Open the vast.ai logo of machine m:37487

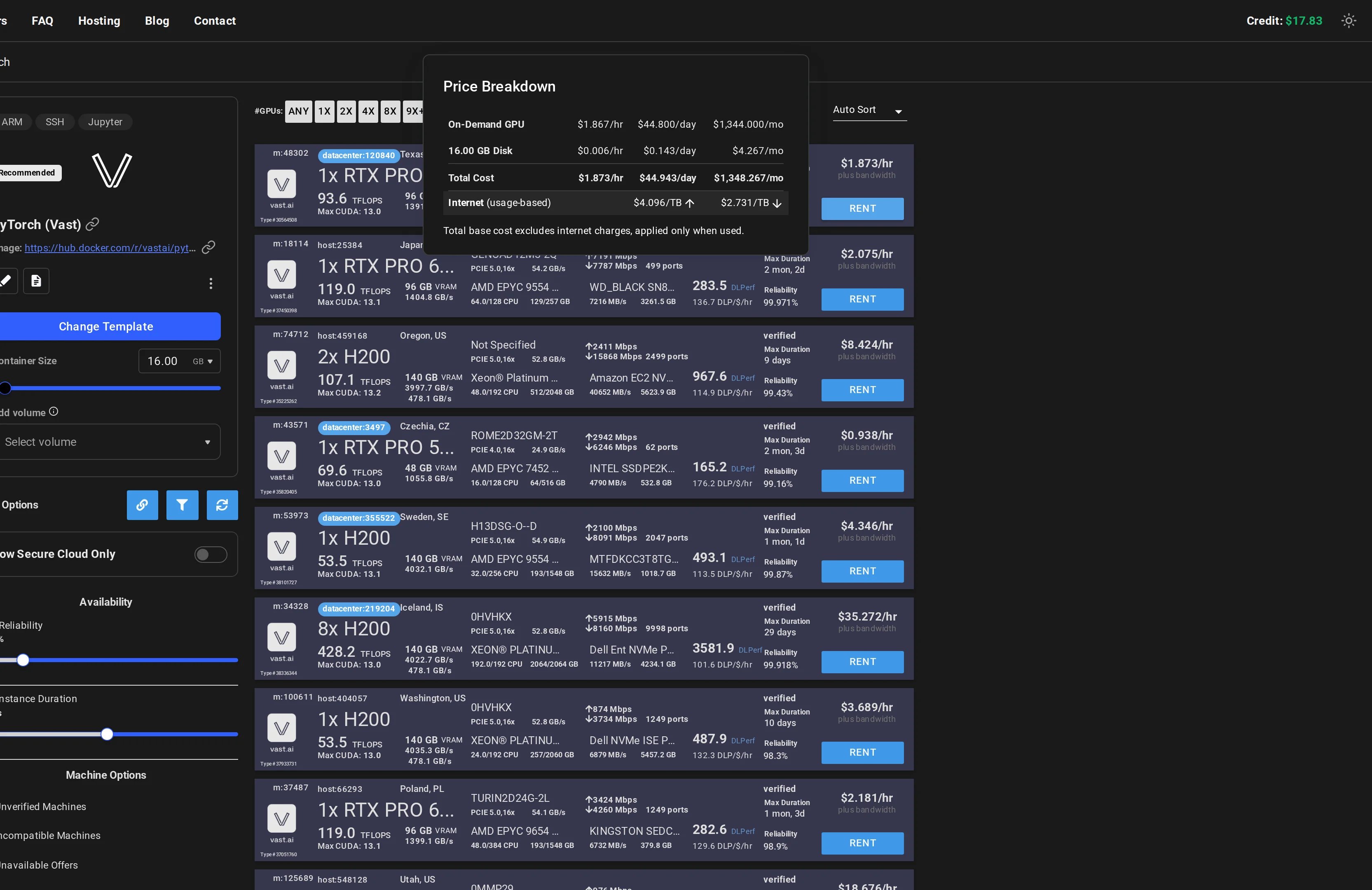coord(282,818)
